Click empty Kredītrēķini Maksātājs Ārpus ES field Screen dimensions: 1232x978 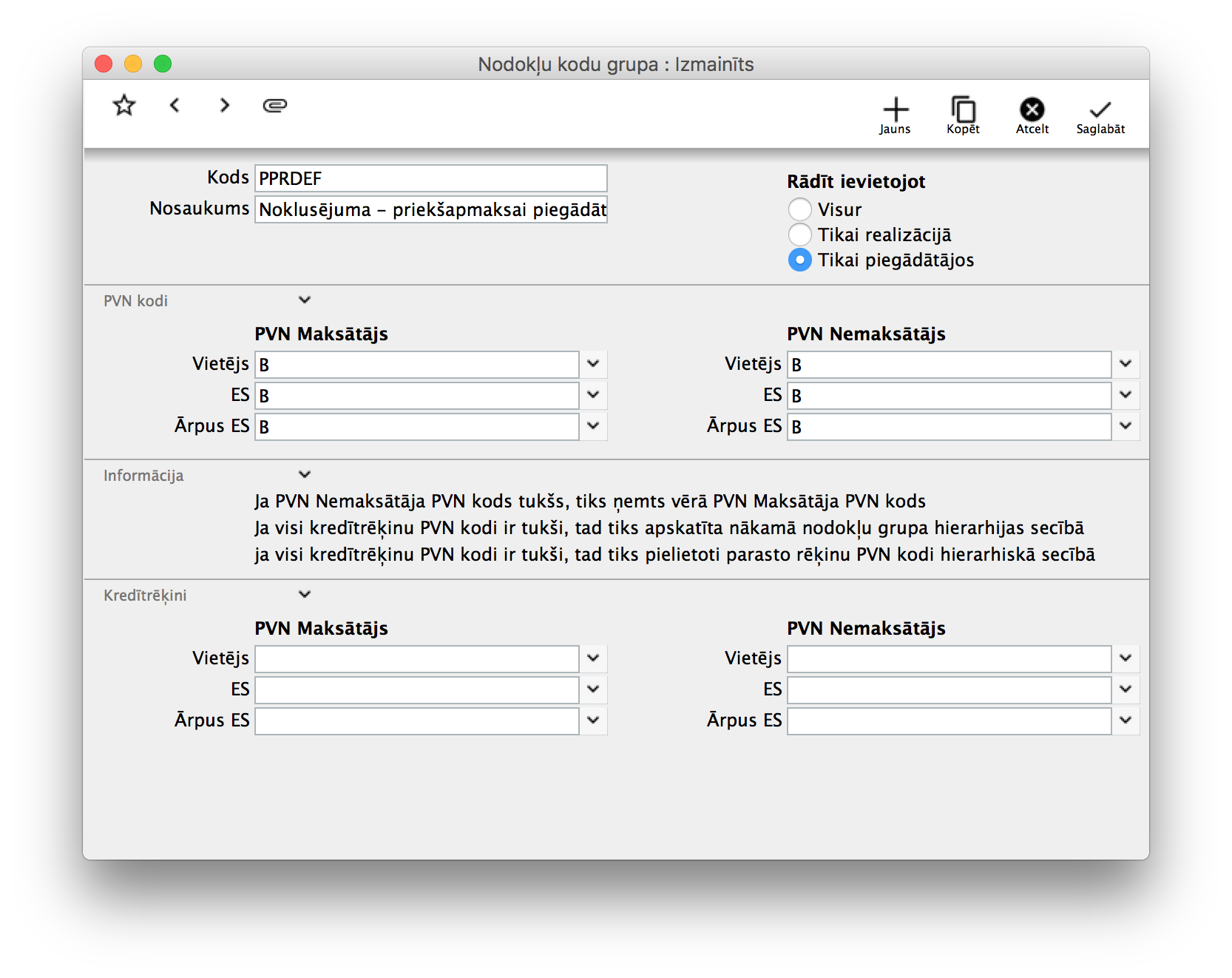(x=417, y=721)
